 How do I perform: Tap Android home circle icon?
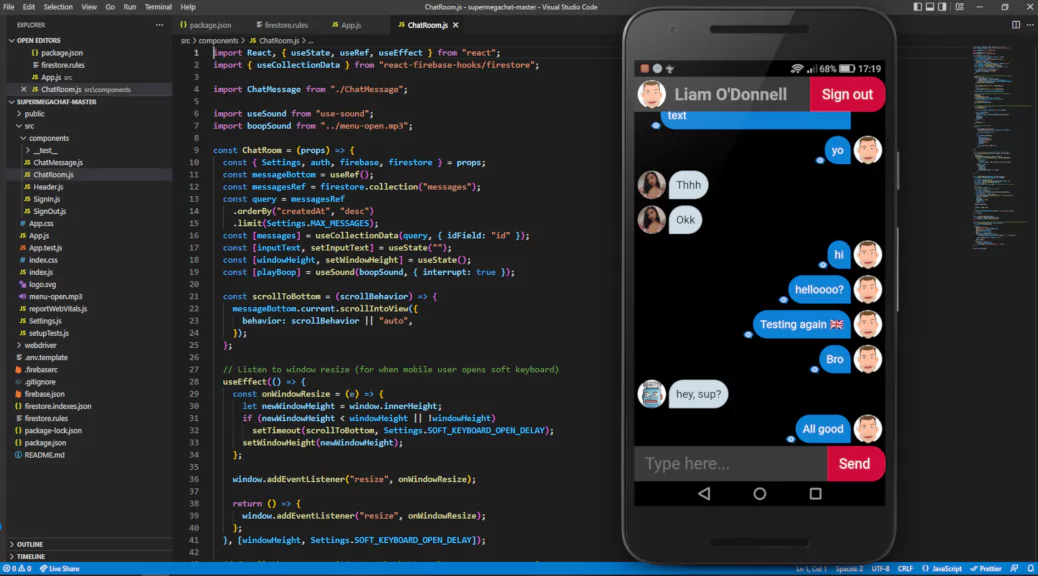(760, 494)
